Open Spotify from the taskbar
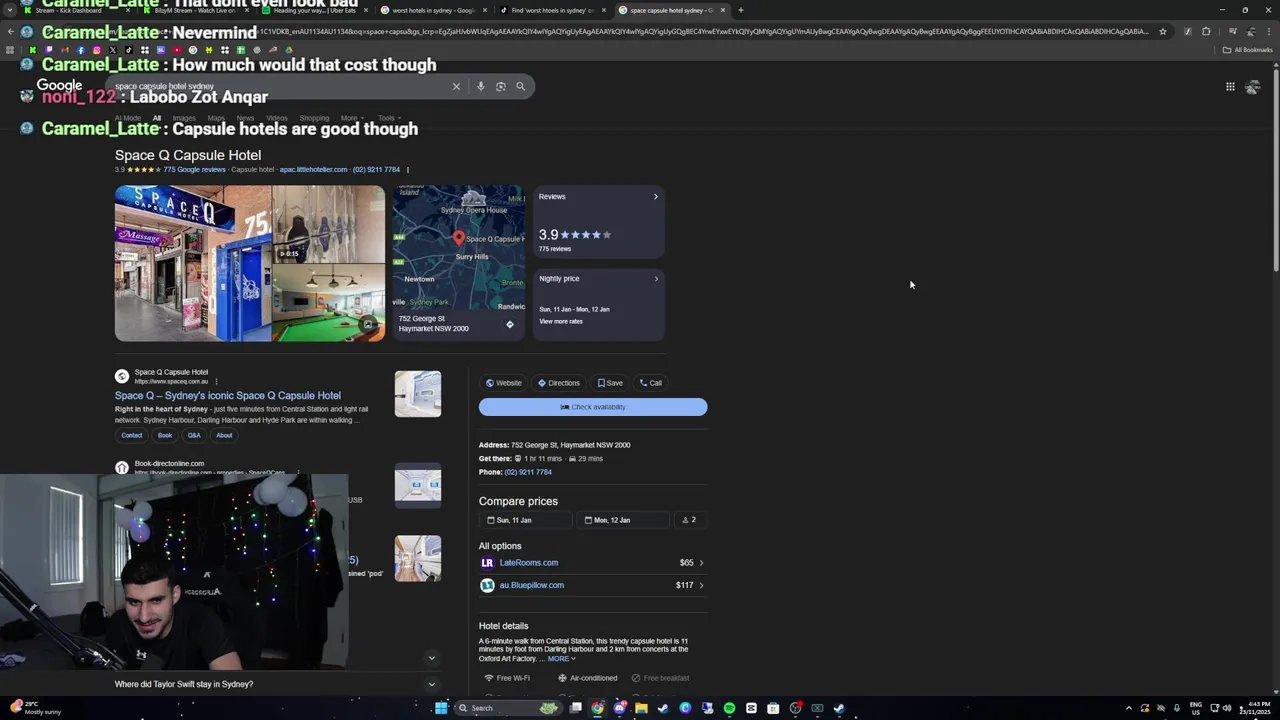 (729, 708)
